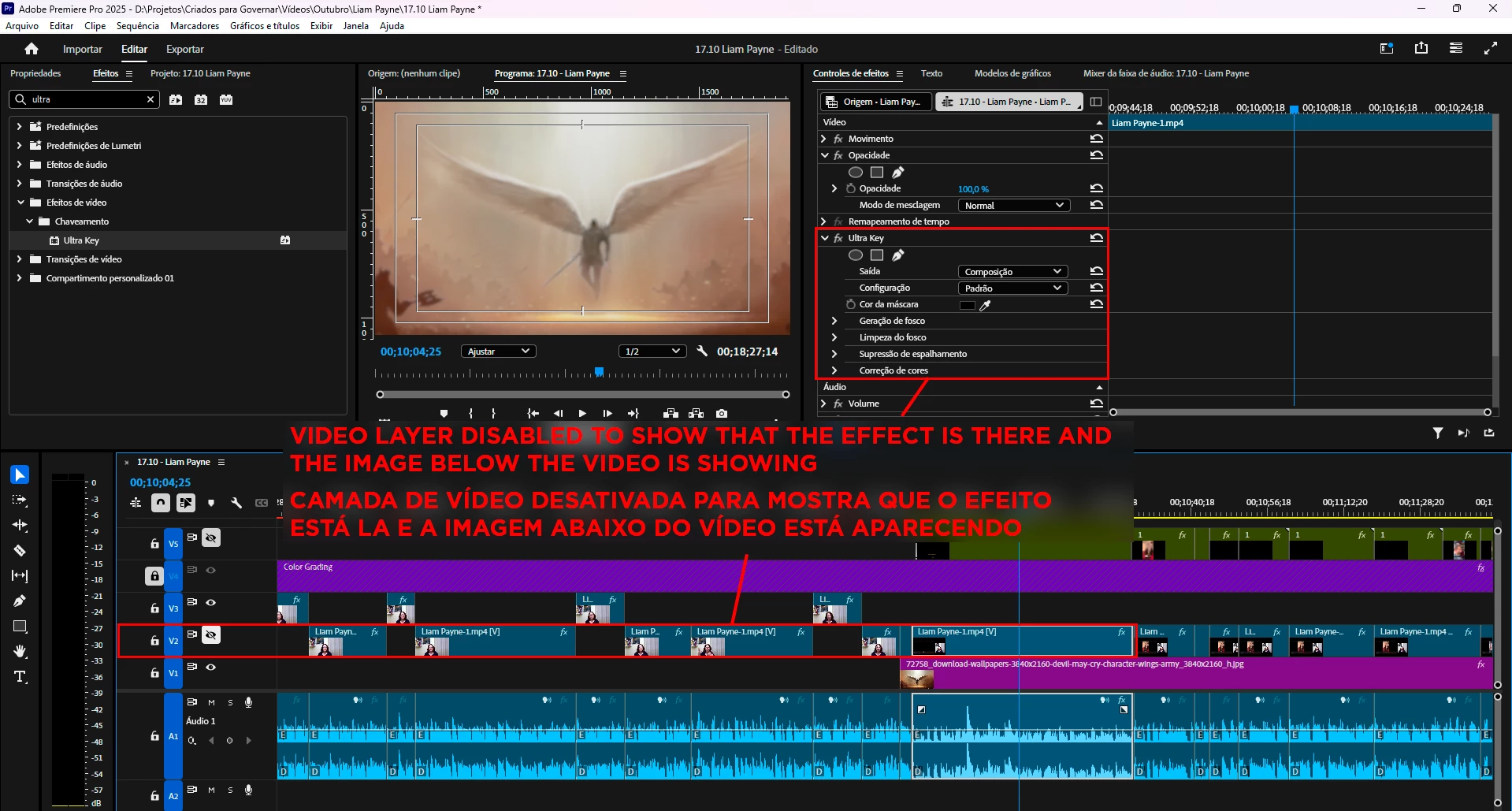
Task: Click the filter properties funnel icon
Action: click(1438, 433)
